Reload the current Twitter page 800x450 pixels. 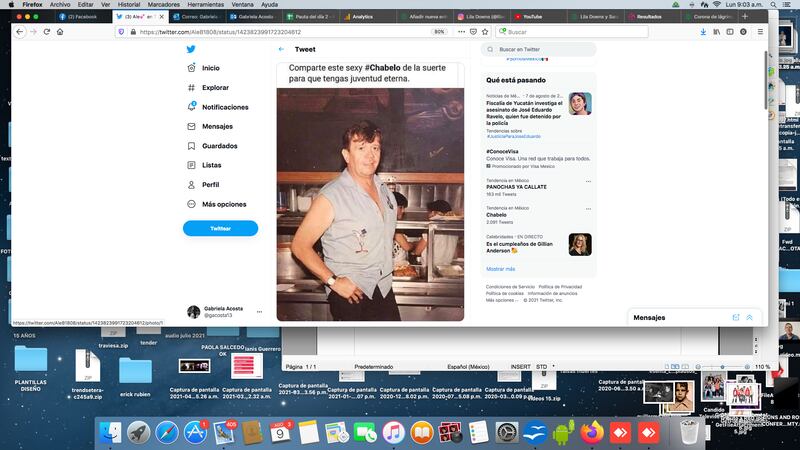(46, 32)
